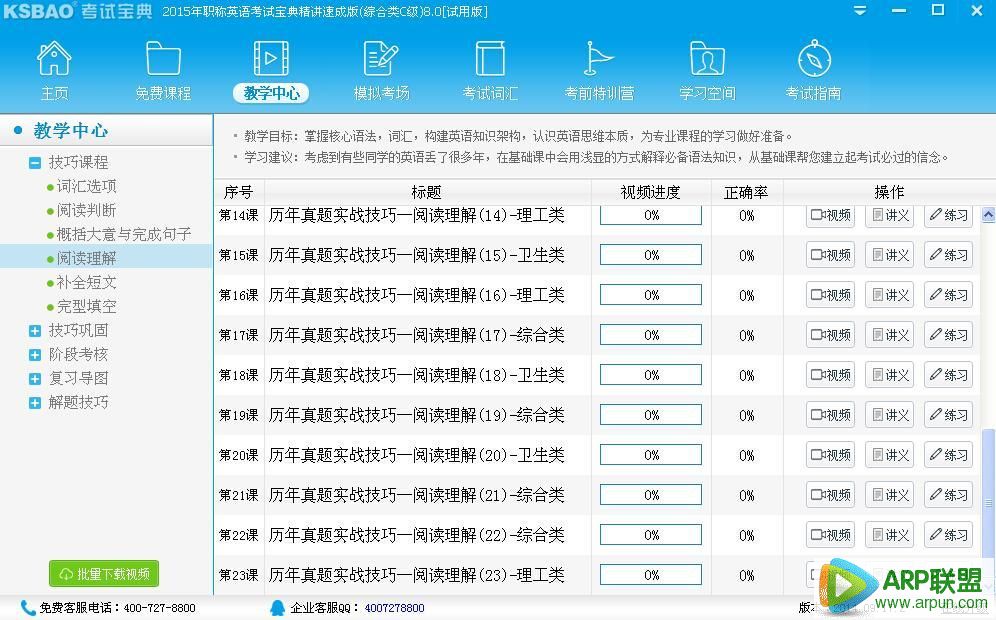
Task: Click the 0% accuracy value of 第16课
Action: pyautogui.click(x=746, y=295)
